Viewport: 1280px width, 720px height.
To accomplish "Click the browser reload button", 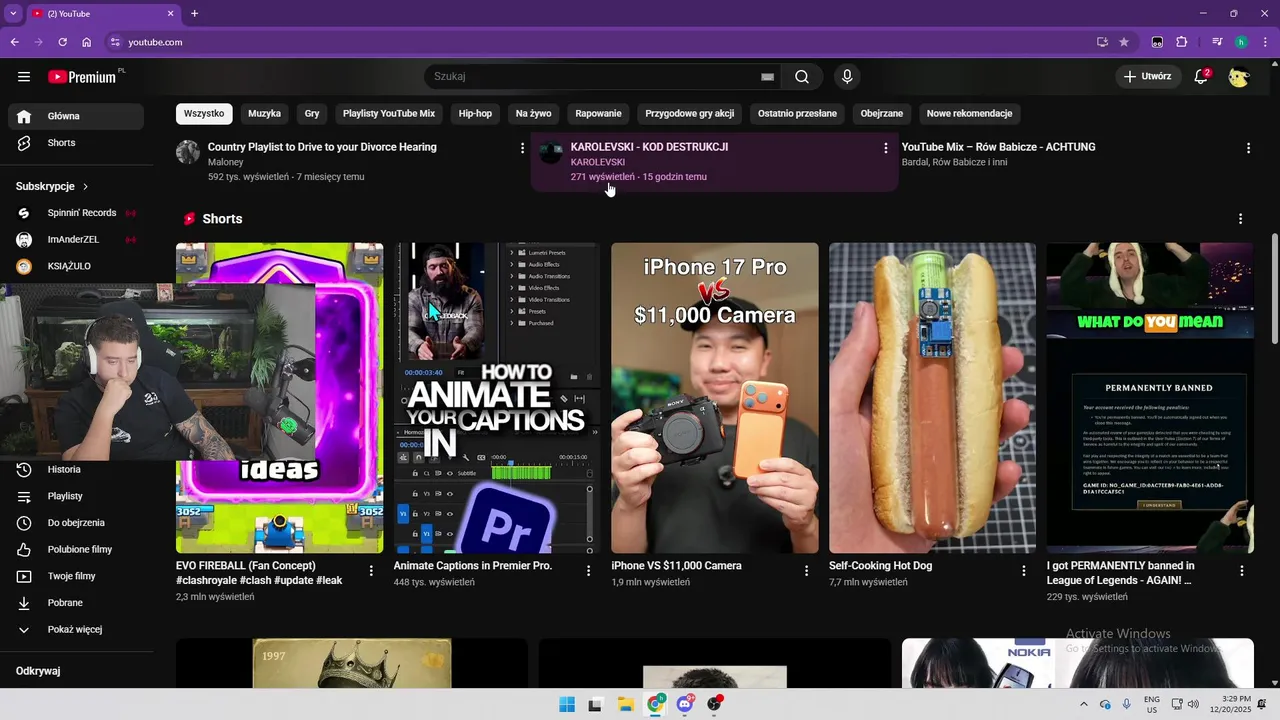I will 62,42.
